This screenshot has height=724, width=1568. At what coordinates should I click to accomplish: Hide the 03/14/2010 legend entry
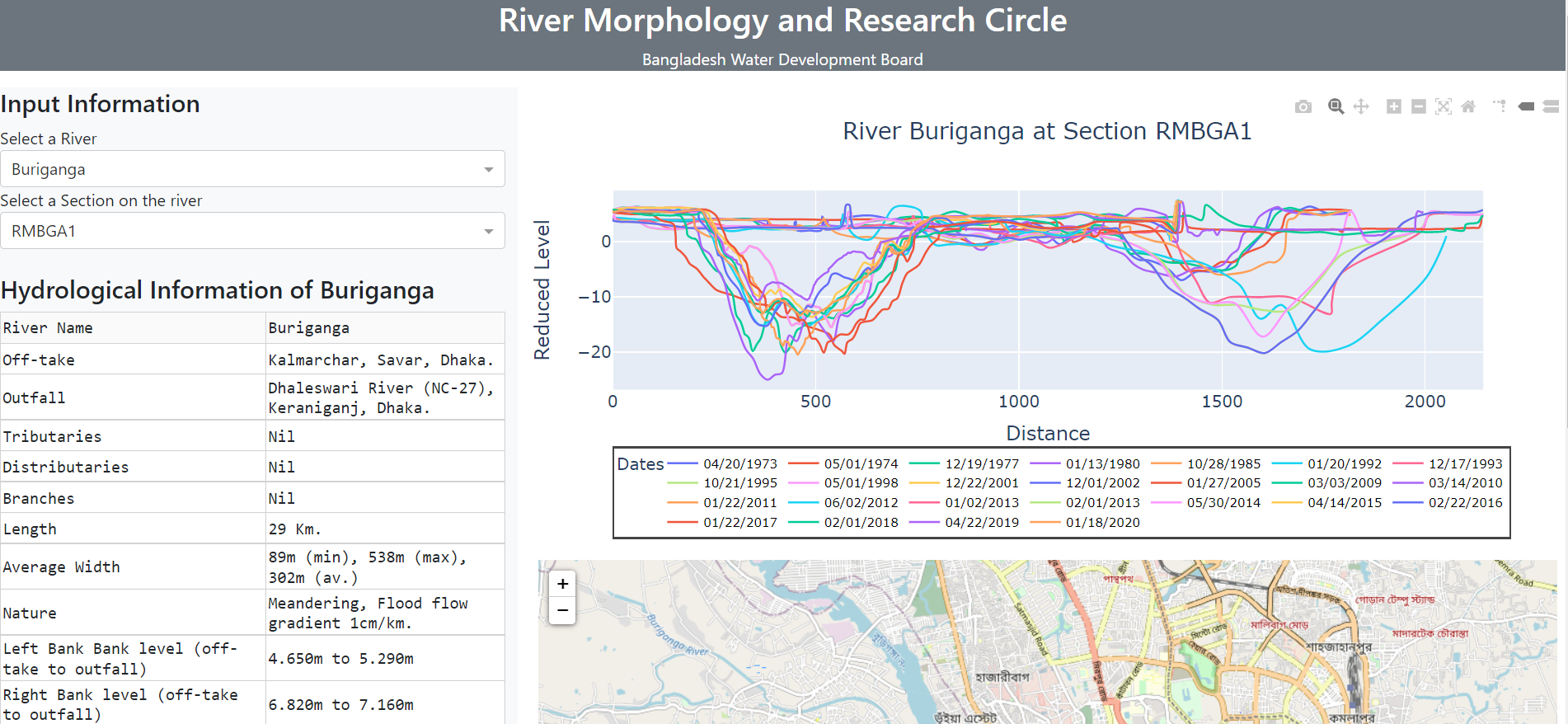pos(1448,483)
